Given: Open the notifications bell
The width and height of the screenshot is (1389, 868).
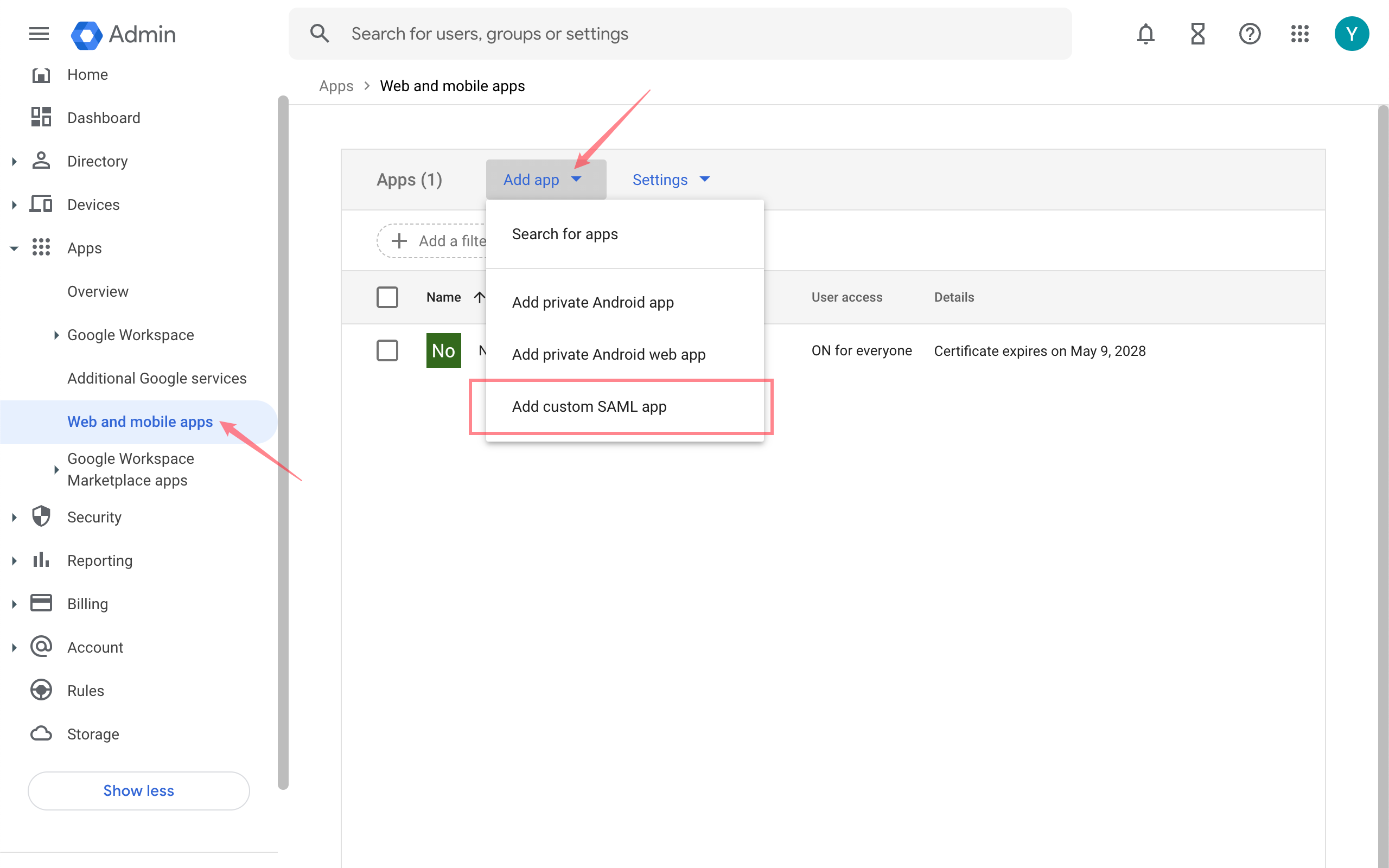Looking at the screenshot, I should click(1145, 34).
